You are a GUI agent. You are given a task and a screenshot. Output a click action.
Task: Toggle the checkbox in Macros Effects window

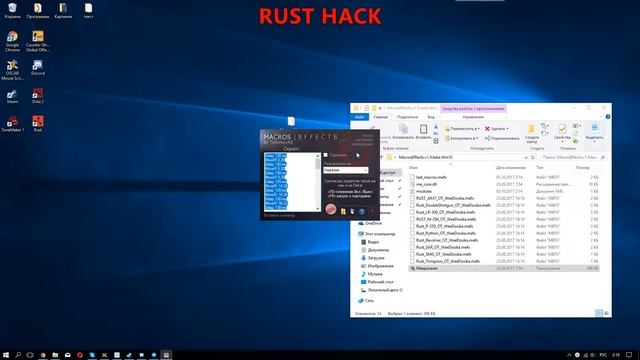point(326,155)
